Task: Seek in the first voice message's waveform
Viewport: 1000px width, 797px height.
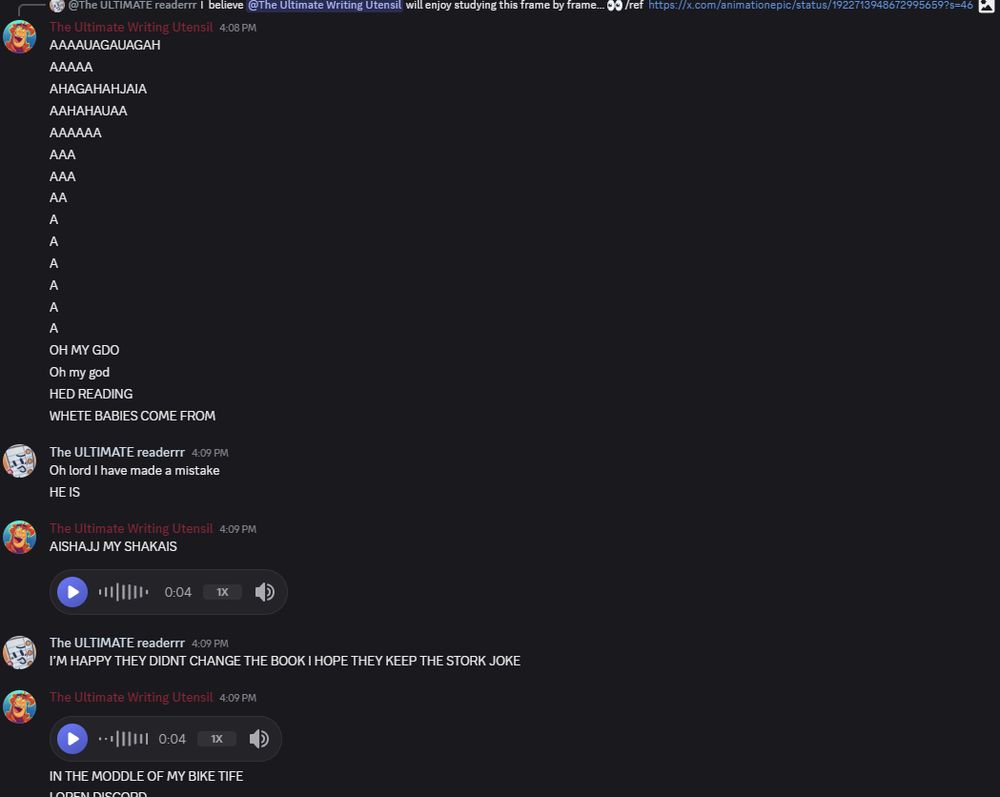Action: 123,592
